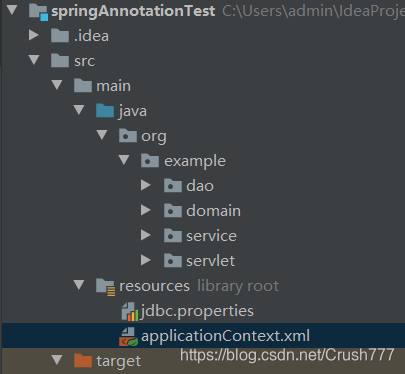This screenshot has width=405, height=374.
Task: Expand the domain package arrow
Action: 146,210
